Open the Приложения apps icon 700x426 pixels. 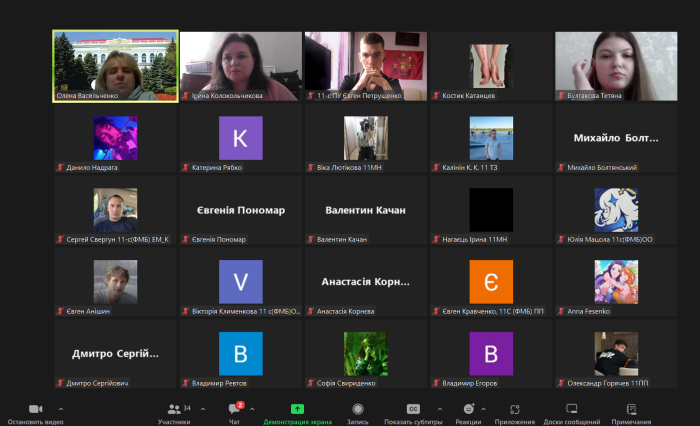[x=515, y=409]
